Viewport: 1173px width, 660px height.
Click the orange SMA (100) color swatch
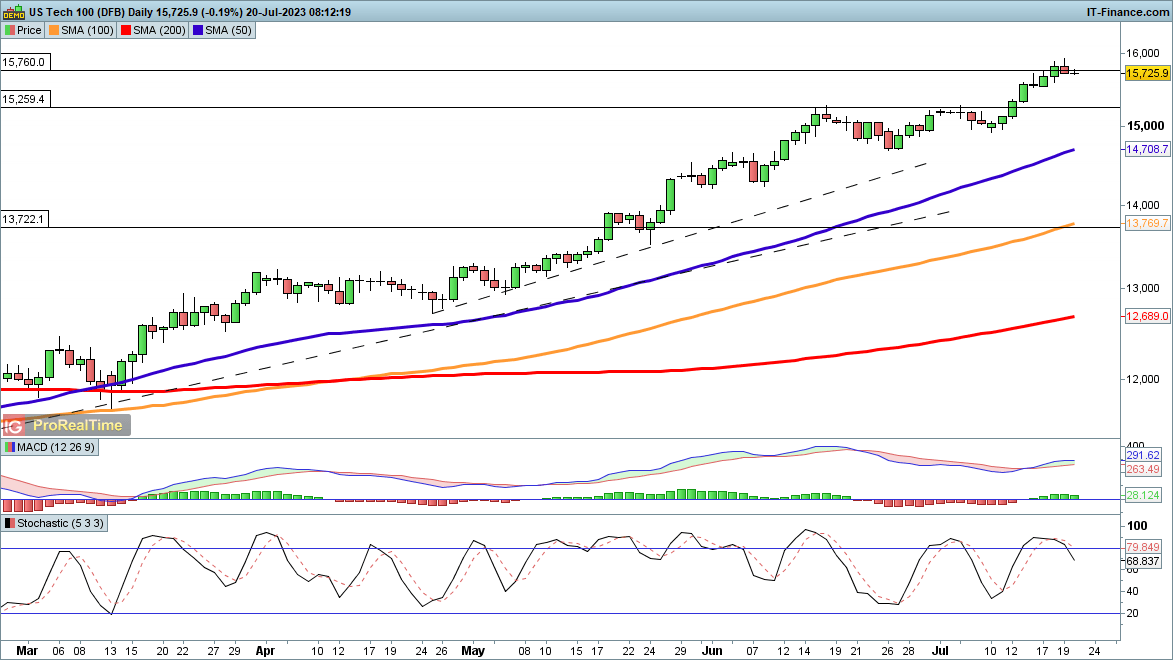click(x=54, y=30)
